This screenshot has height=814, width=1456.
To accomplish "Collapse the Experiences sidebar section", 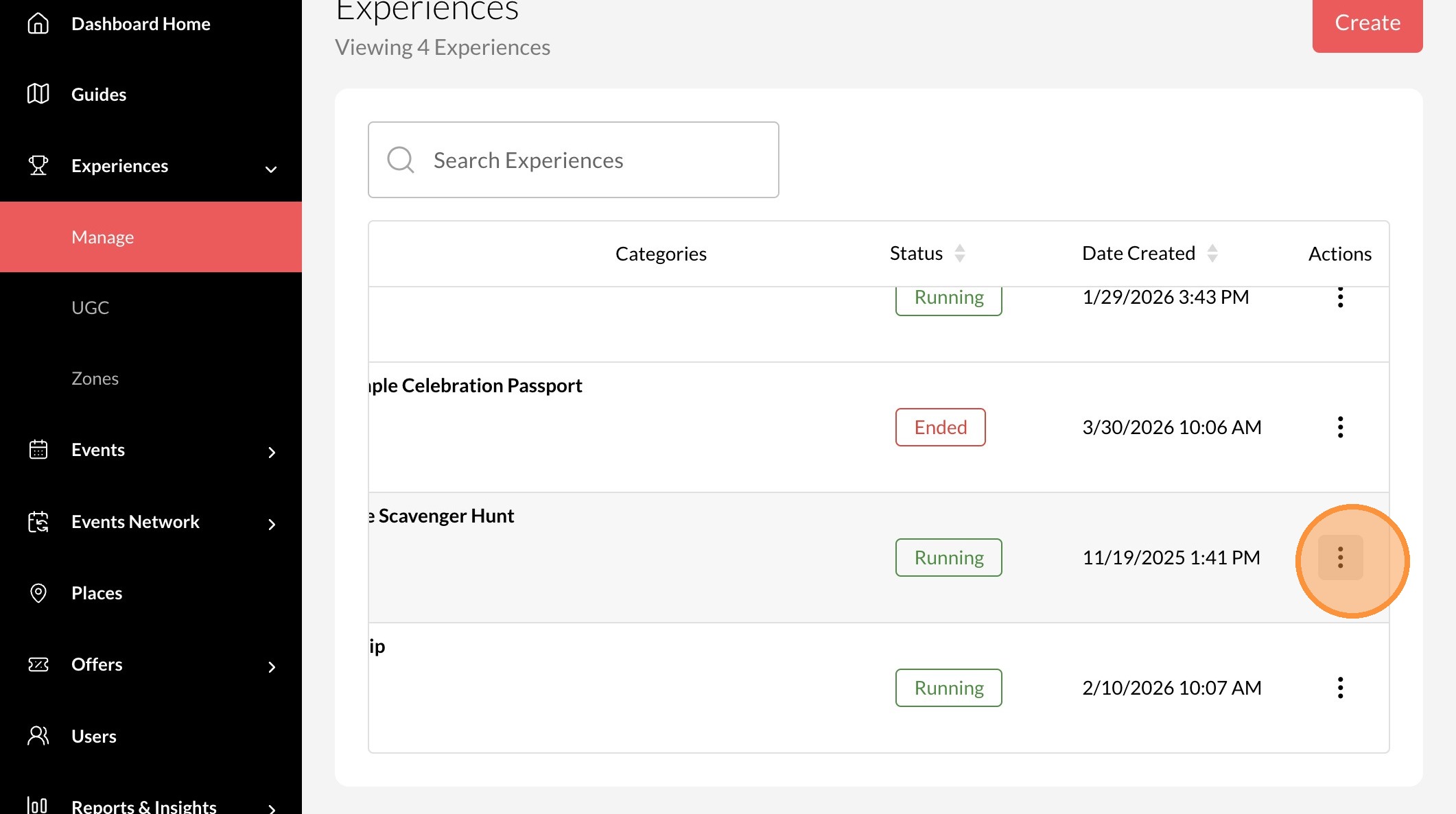I will pyautogui.click(x=271, y=169).
